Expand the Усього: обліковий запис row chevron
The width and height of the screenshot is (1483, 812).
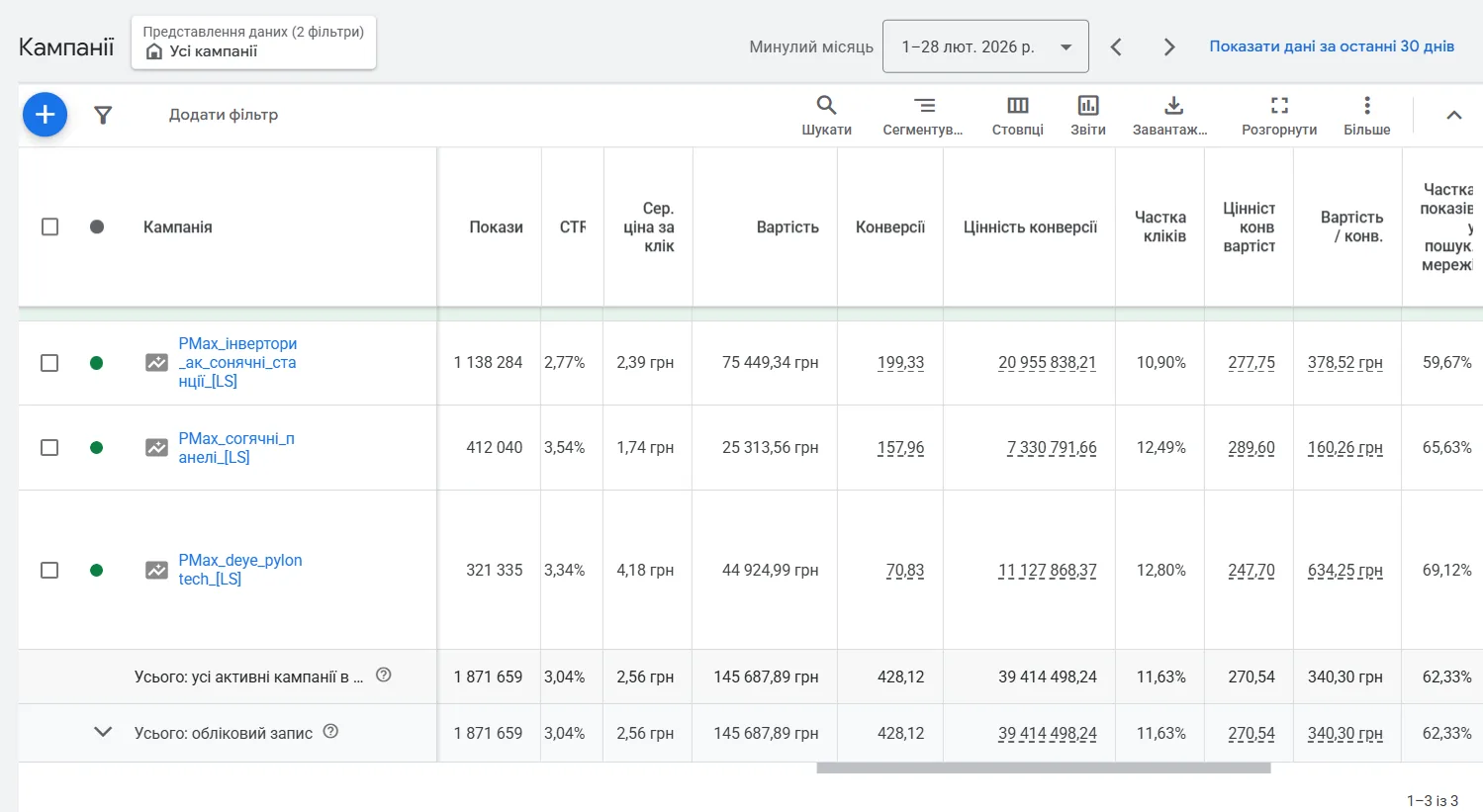click(103, 733)
